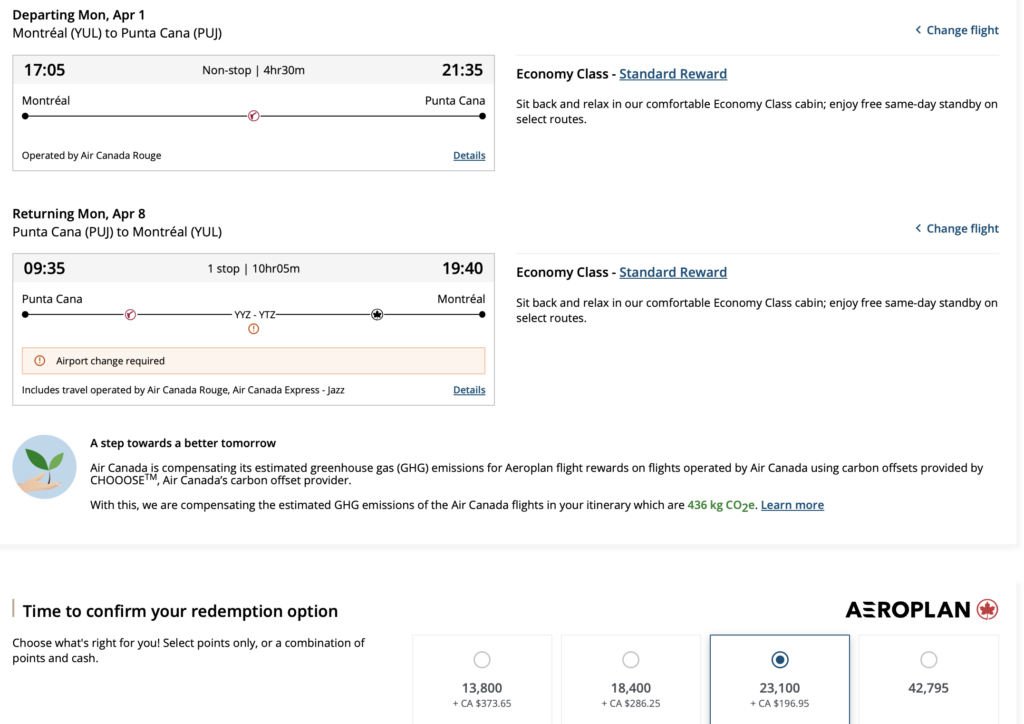This screenshot has width=1024, height=724.
Task: Open Details for the returning flight
Action: (469, 390)
